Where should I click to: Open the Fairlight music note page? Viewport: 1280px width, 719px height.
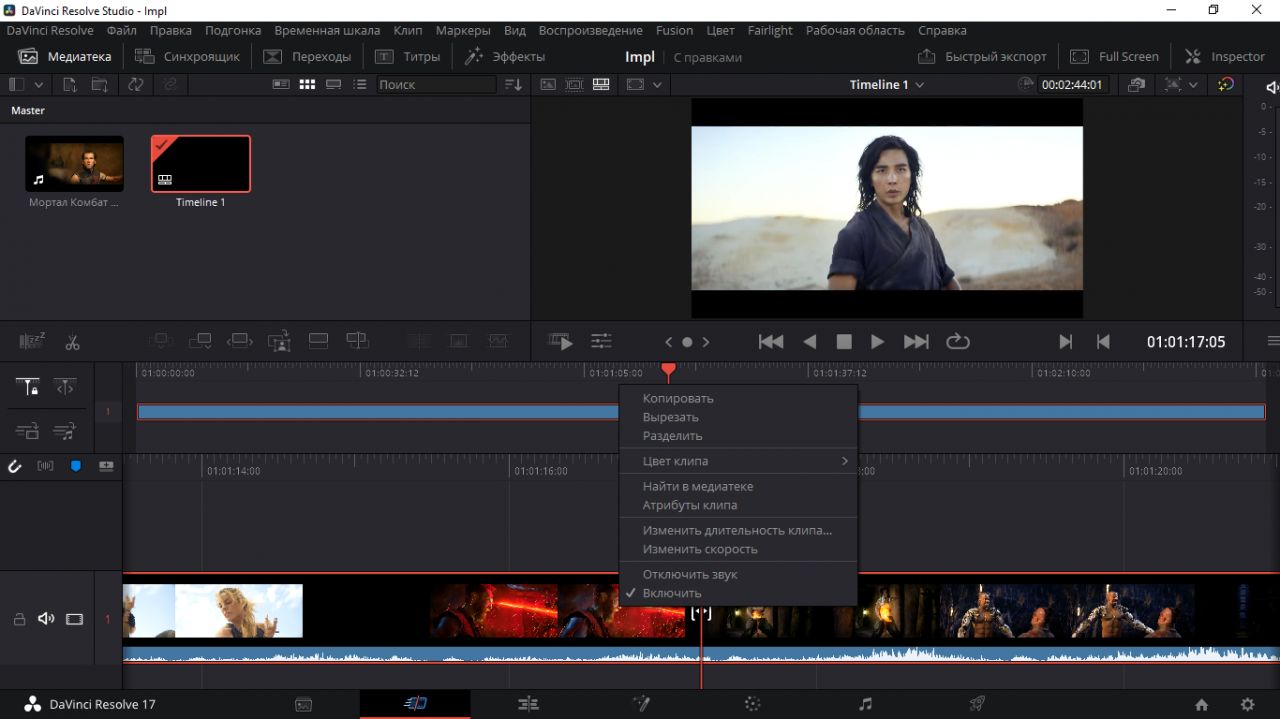[x=866, y=704]
